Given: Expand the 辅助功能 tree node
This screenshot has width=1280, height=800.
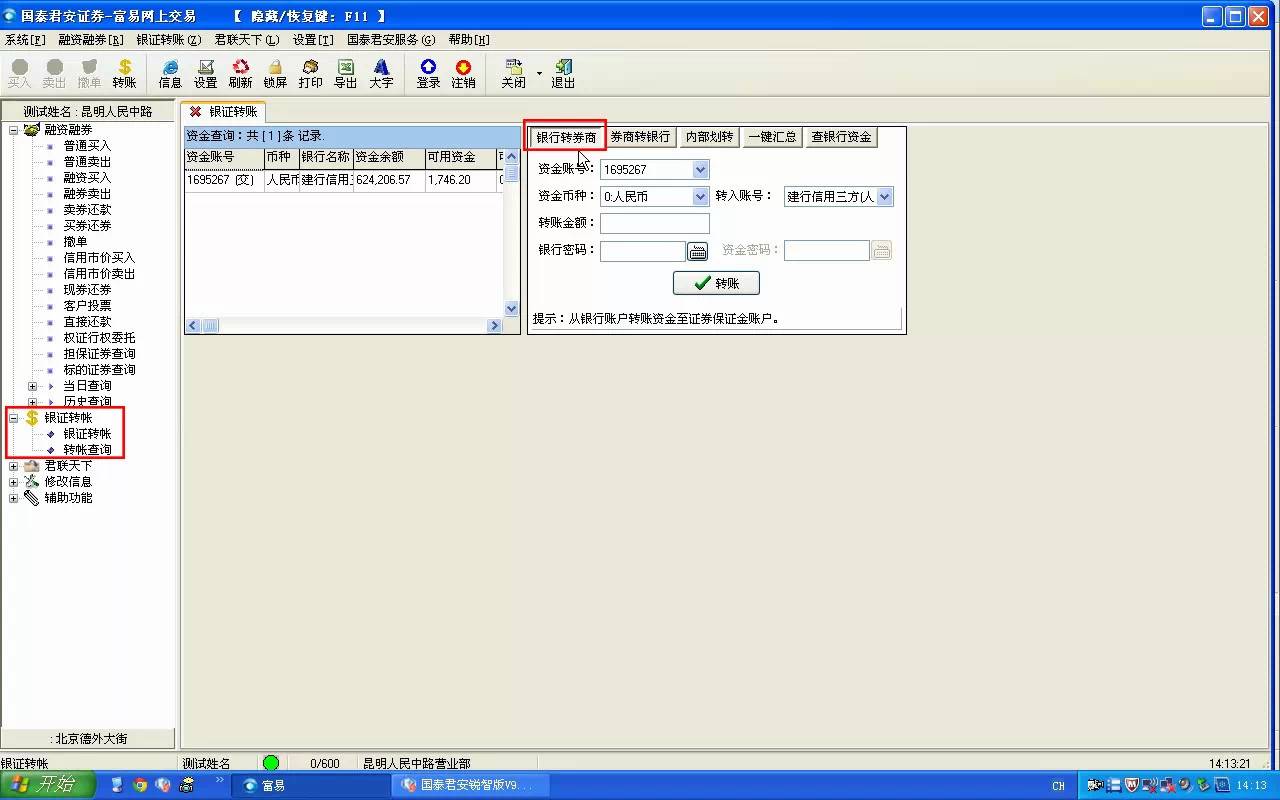Looking at the screenshot, I should coord(14,498).
